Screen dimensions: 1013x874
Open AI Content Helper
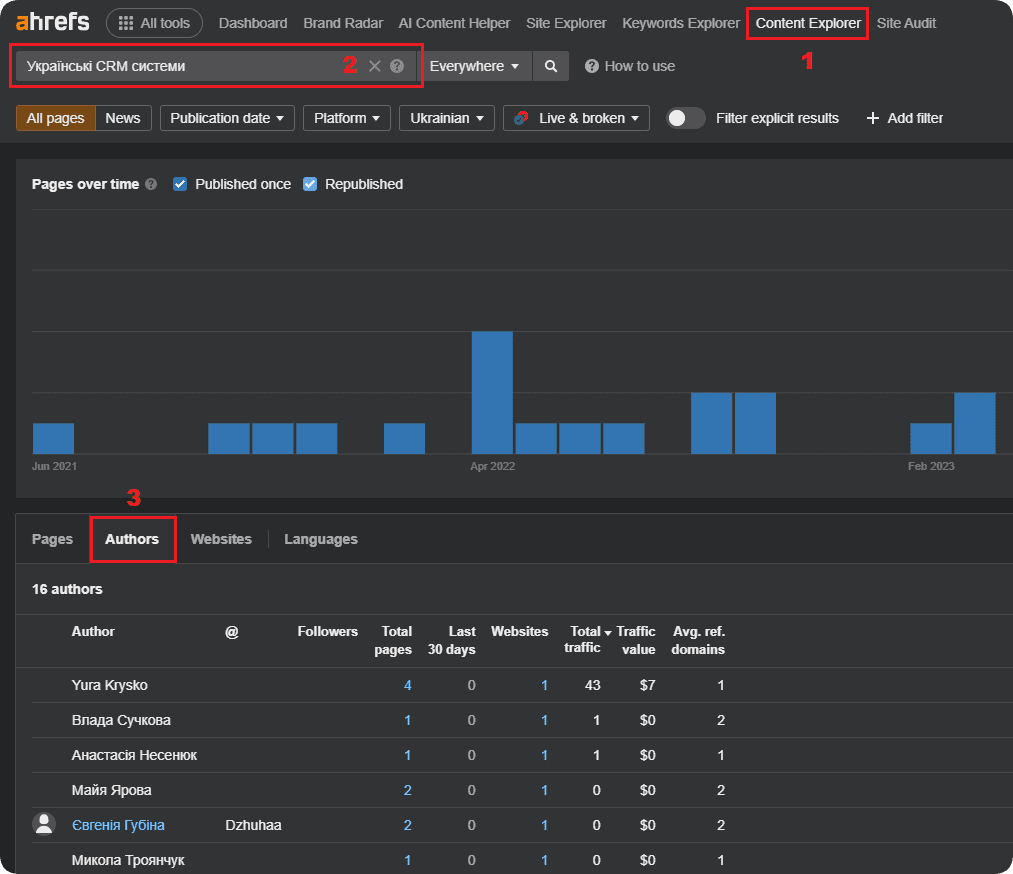tap(454, 23)
